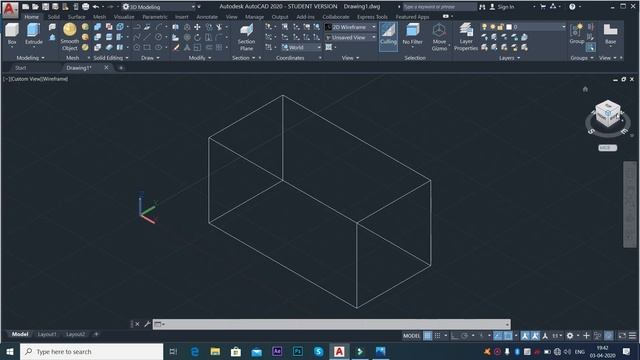Switch to the Solid ribbon tab
This screenshot has height=360, width=640.
click(x=53, y=17)
